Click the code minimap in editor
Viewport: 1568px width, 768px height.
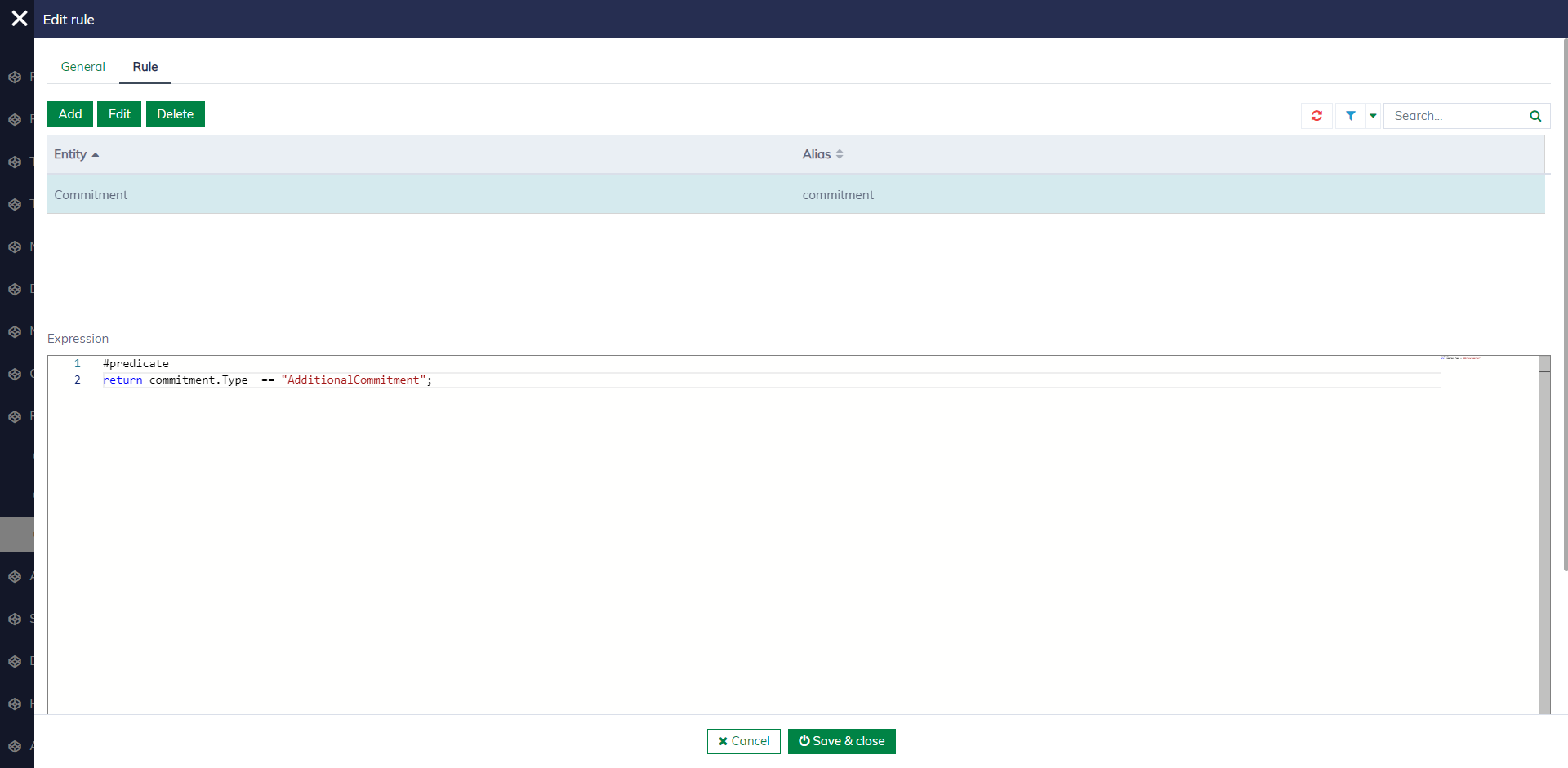click(x=1460, y=358)
